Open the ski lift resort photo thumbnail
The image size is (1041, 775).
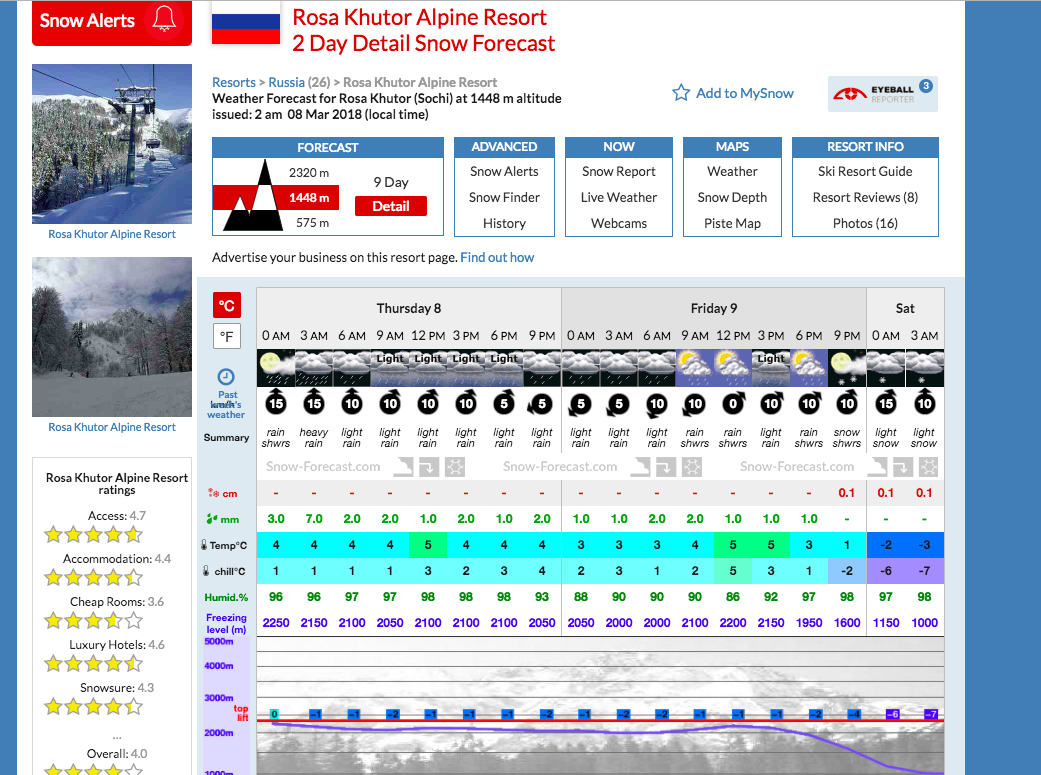[x=112, y=144]
